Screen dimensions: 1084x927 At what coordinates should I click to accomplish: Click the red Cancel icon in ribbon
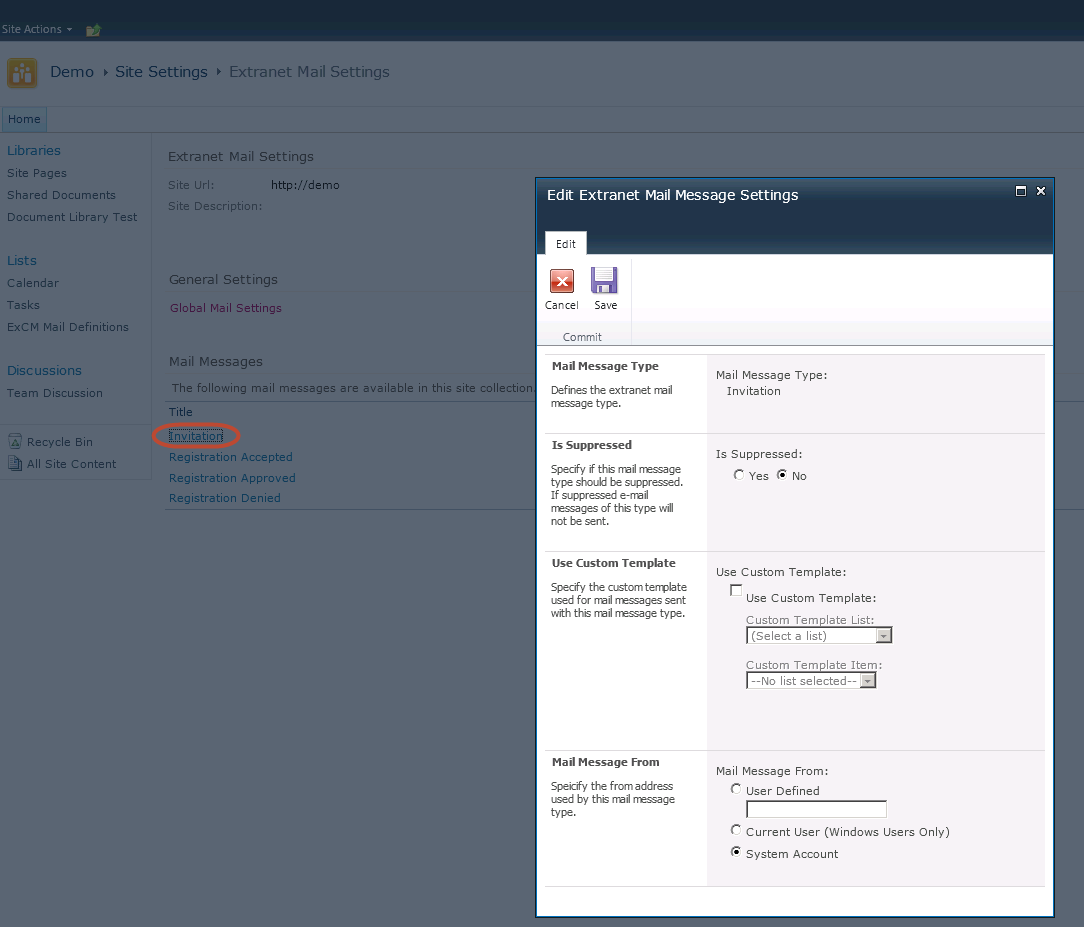tap(561, 281)
